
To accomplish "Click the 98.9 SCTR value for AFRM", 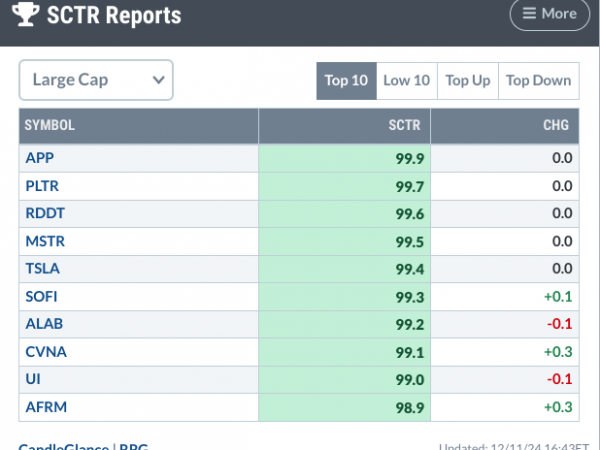I will tap(410, 408).
